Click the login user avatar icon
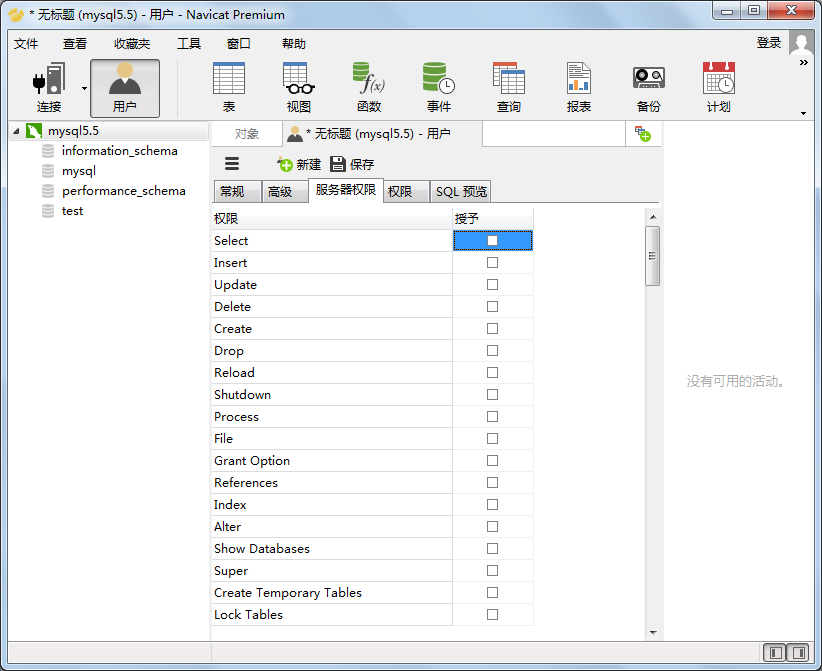Viewport: 822px width, 671px height. click(x=801, y=42)
